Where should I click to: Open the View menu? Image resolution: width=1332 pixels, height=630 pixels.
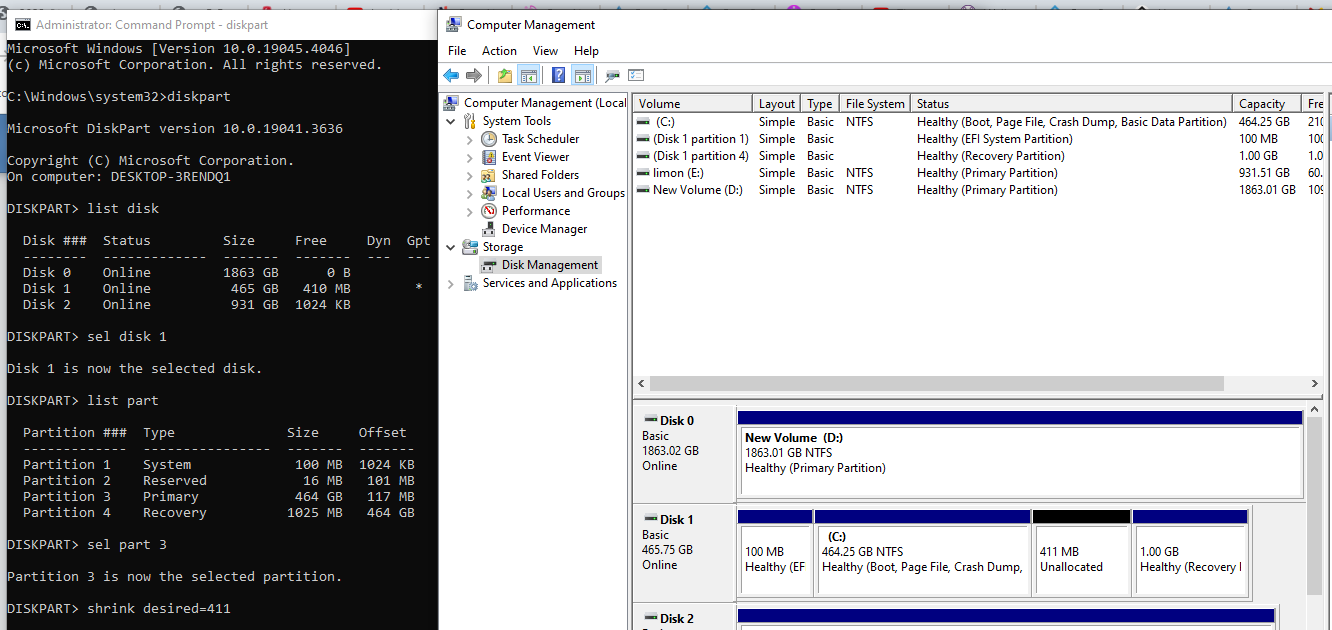(545, 51)
